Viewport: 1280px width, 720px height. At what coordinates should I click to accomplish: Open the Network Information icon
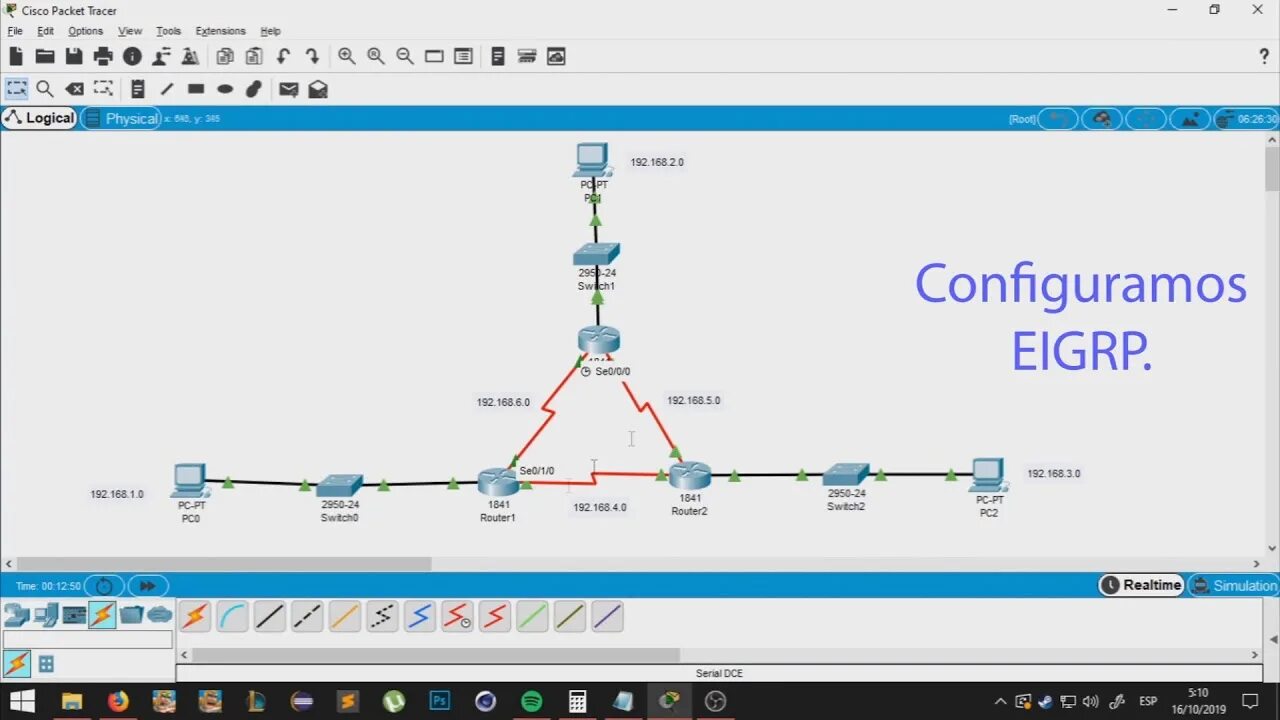coord(132,56)
